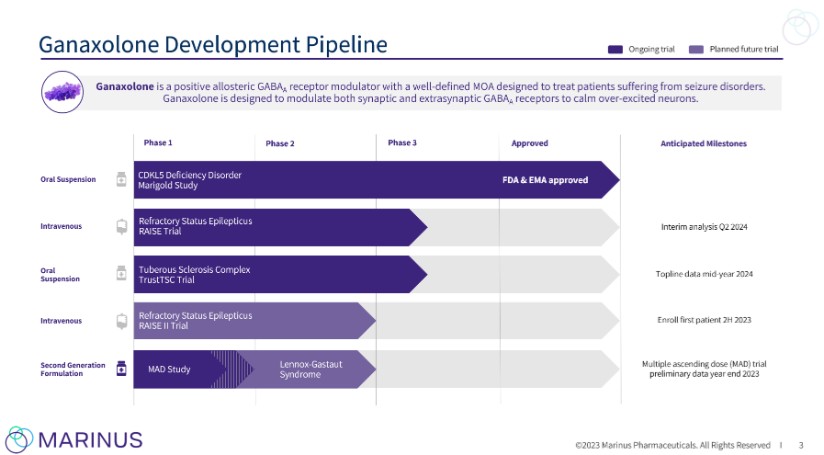
Task: Click the purple Ganaxolone molecule icon
Action: tap(62, 92)
